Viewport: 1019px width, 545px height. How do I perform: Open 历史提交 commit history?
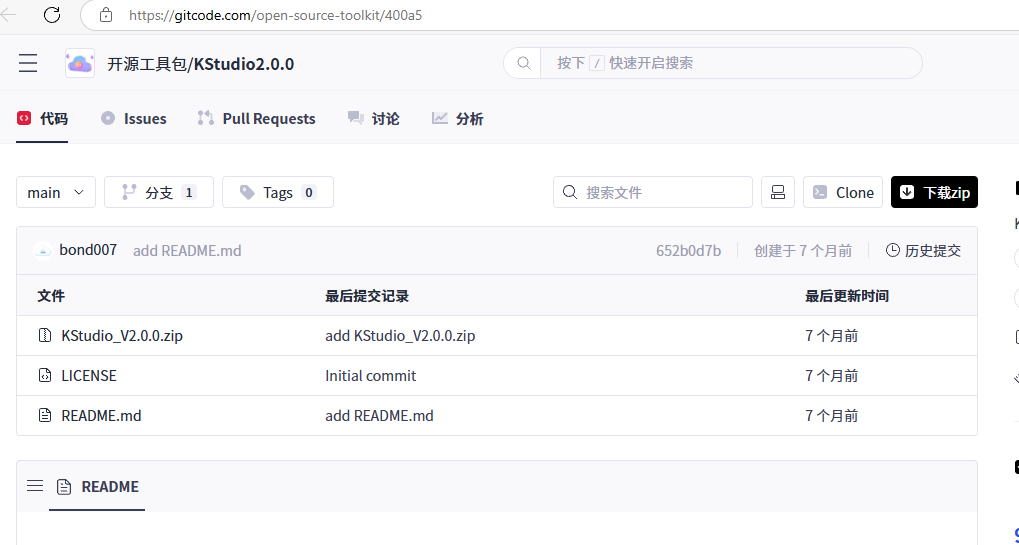pyautogui.click(x=923, y=251)
